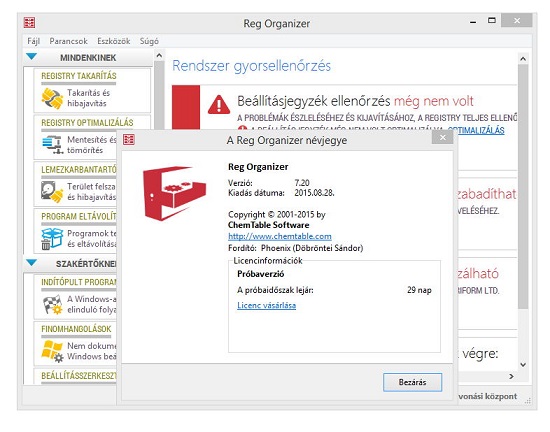Open the Fájl menu
550x432 pixels.
pos(34,41)
